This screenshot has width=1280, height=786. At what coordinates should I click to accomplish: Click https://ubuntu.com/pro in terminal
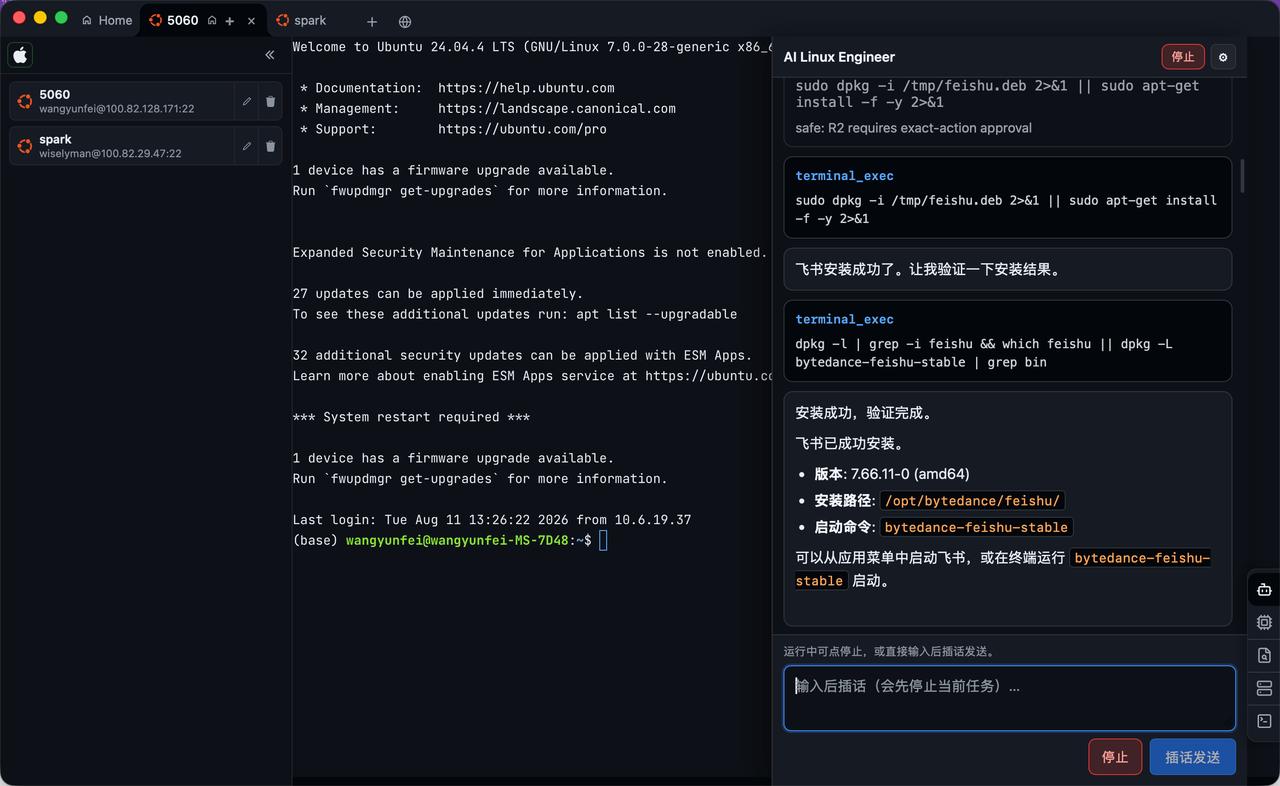pyautogui.click(x=522, y=129)
